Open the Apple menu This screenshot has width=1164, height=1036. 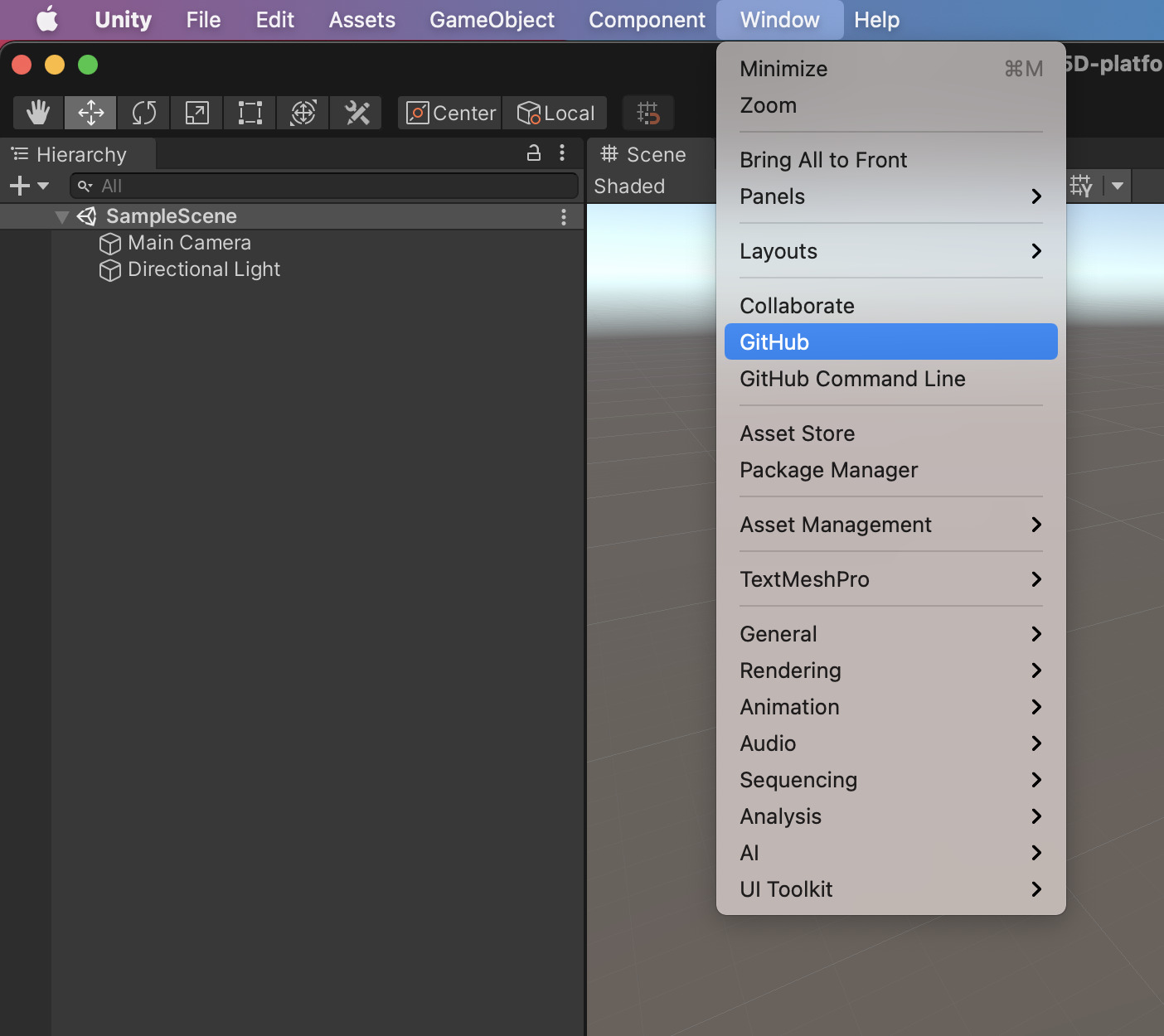click(47, 19)
